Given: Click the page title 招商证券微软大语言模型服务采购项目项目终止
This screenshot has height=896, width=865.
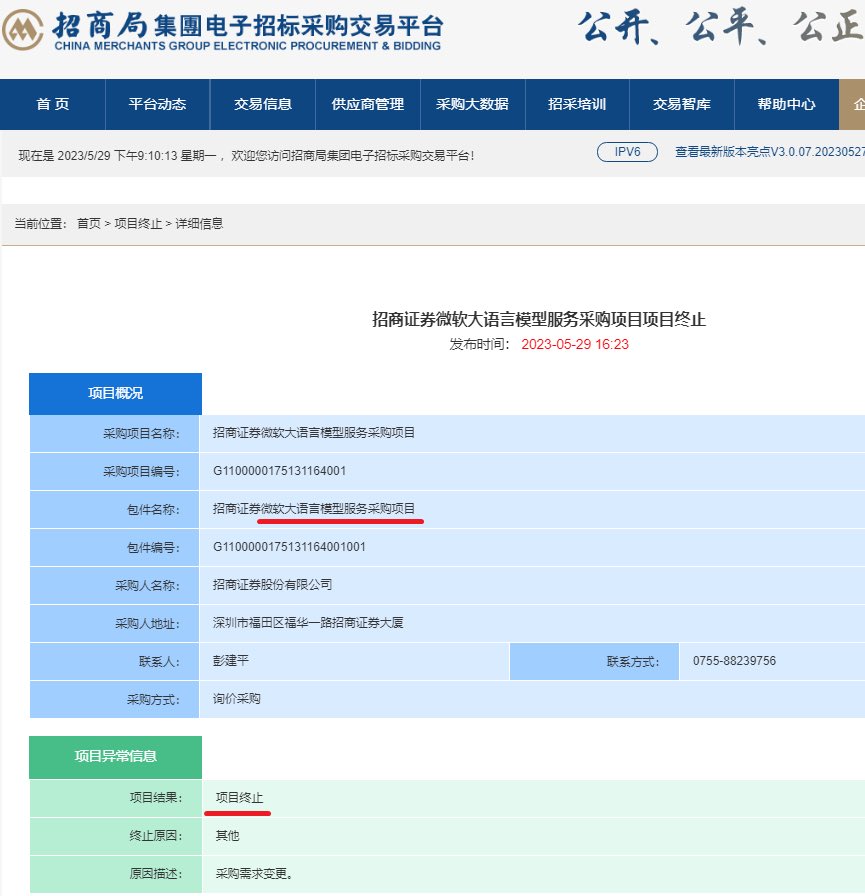Looking at the screenshot, I should click(539, 319).
